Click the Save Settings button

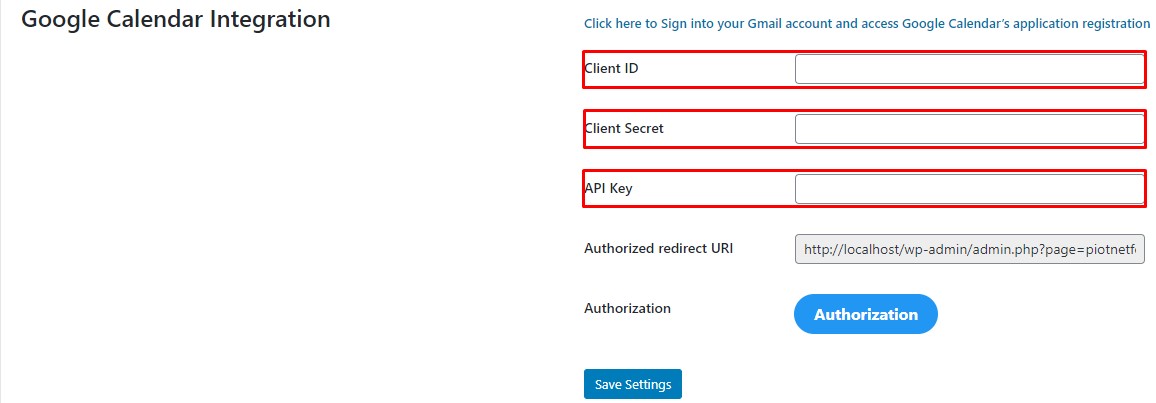pos(632,384)
